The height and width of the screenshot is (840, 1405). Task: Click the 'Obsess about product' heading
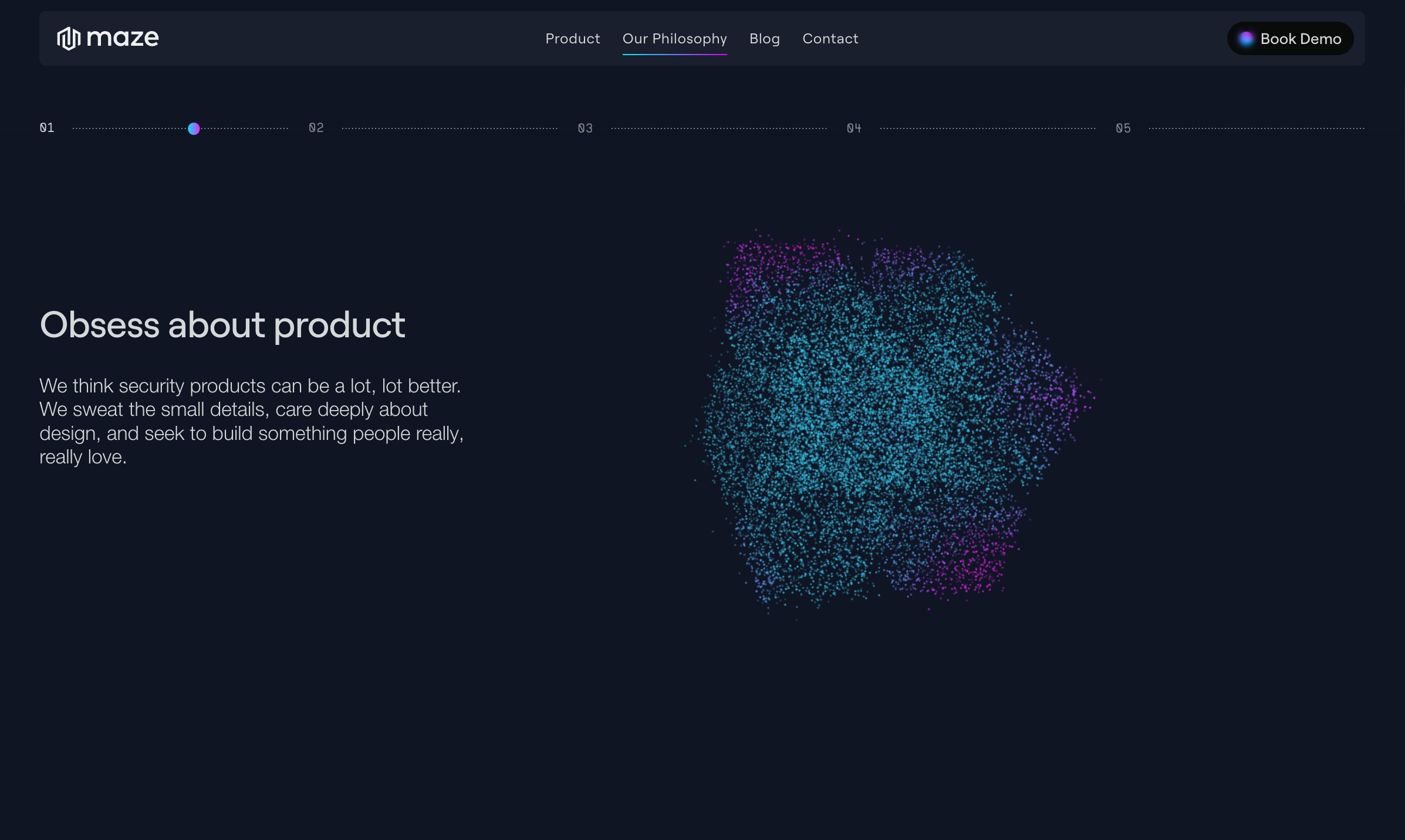click(x=222, y=325)
